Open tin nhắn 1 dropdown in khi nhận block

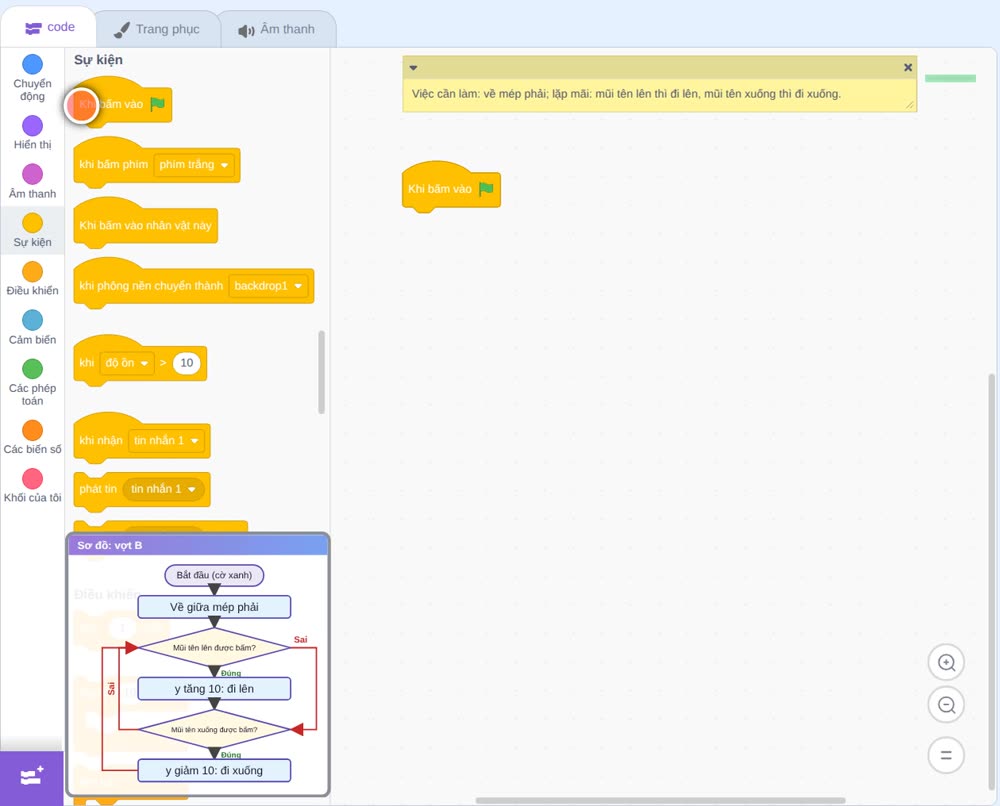(x=166, y=441)
